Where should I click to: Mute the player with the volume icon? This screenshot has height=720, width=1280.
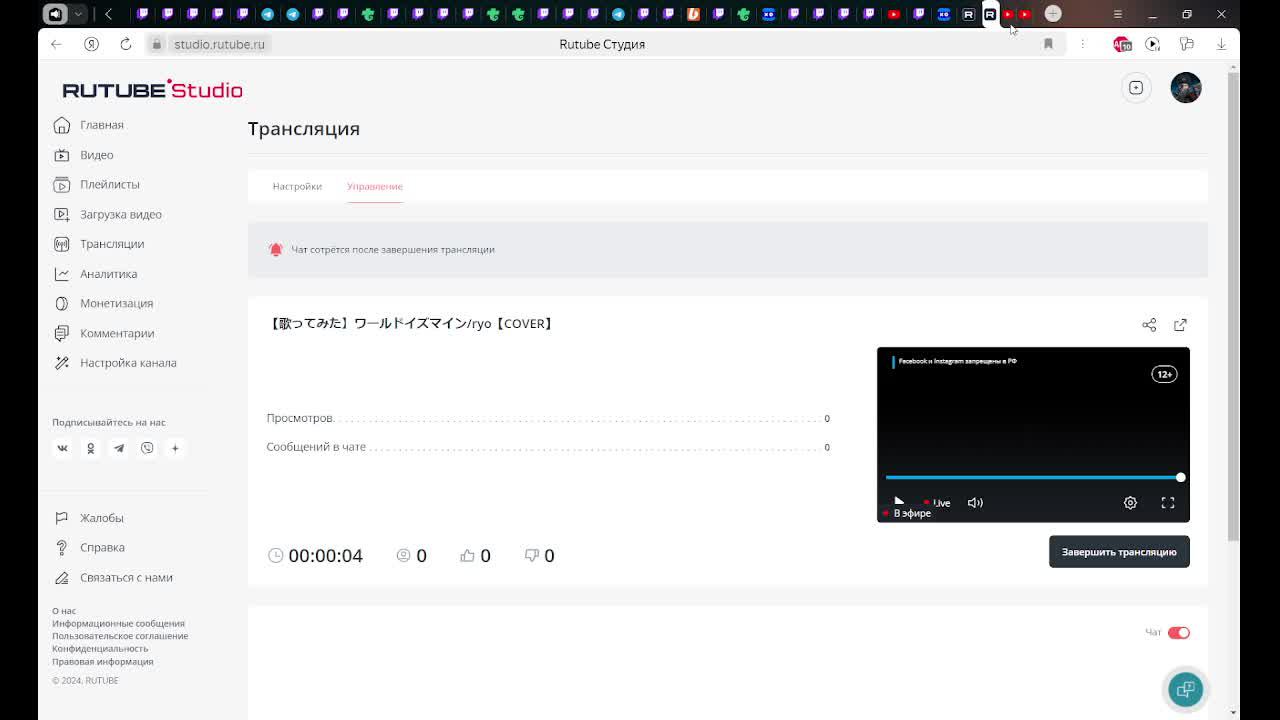975,503
